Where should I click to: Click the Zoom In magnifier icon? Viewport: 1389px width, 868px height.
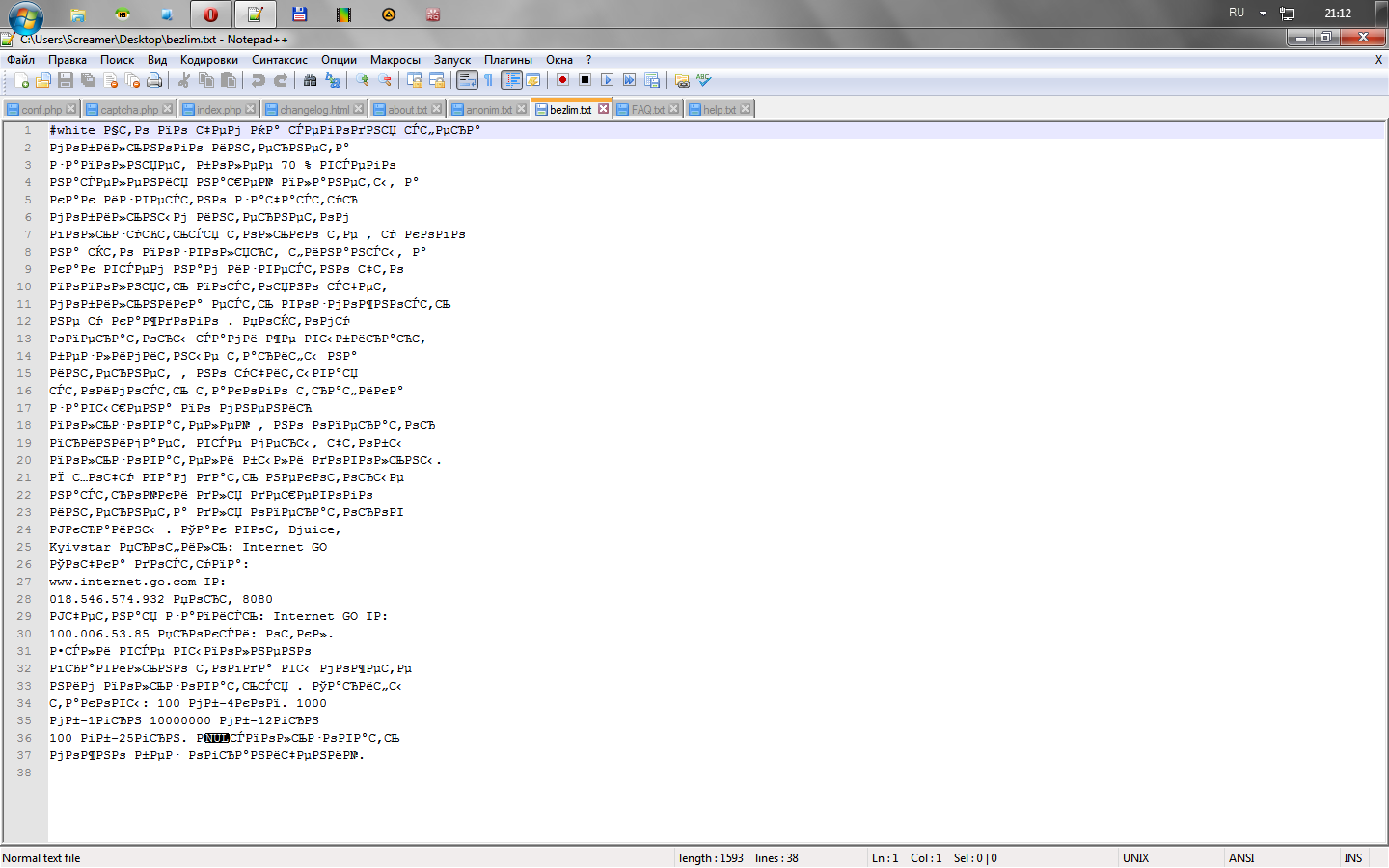pyautogui.click(x=363, y=81)
